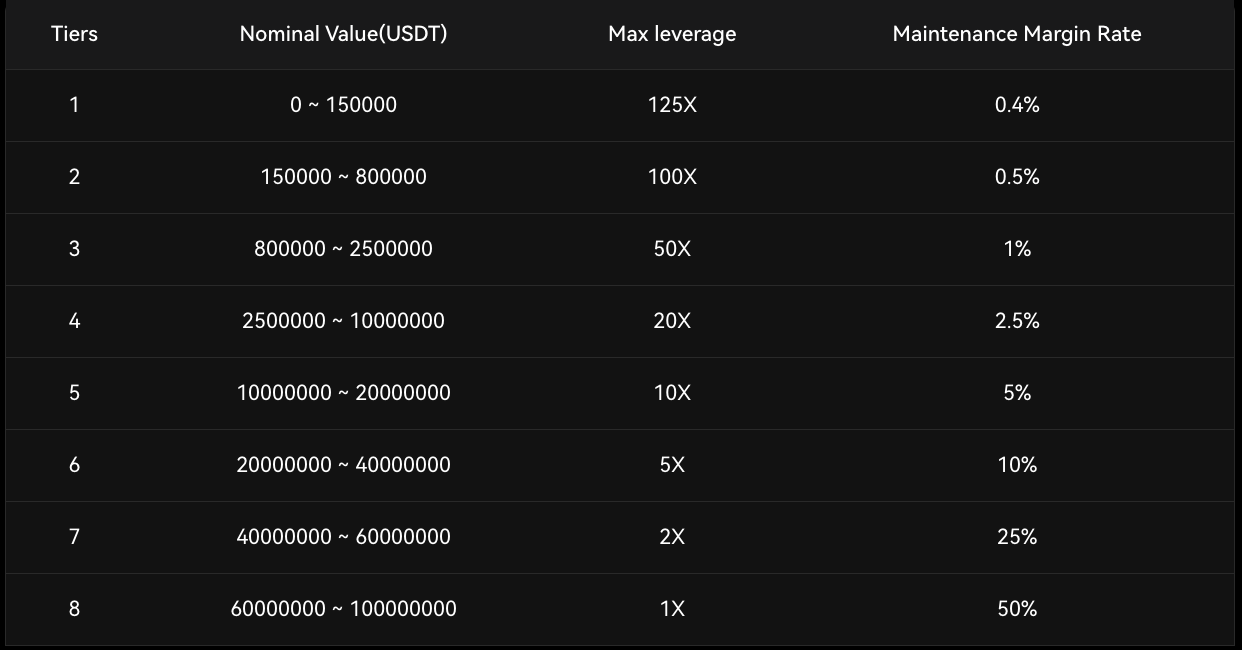Select the 150000 ~ 800000 value range
Image resolution: width=1242 pixels, height=650 pixels.
[x=343, y=177]
